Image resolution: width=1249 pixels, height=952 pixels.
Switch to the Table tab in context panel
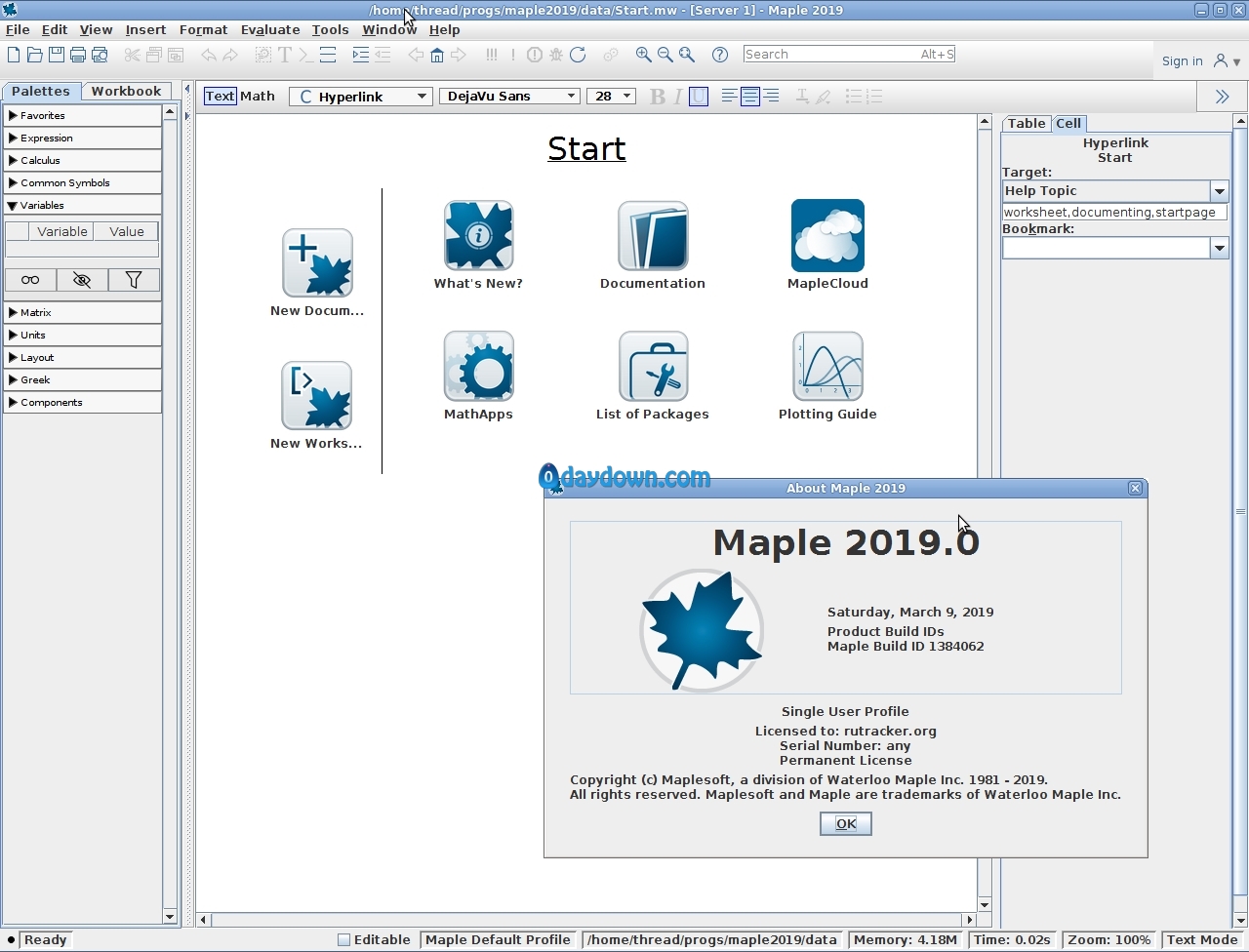coord(1027,123)
